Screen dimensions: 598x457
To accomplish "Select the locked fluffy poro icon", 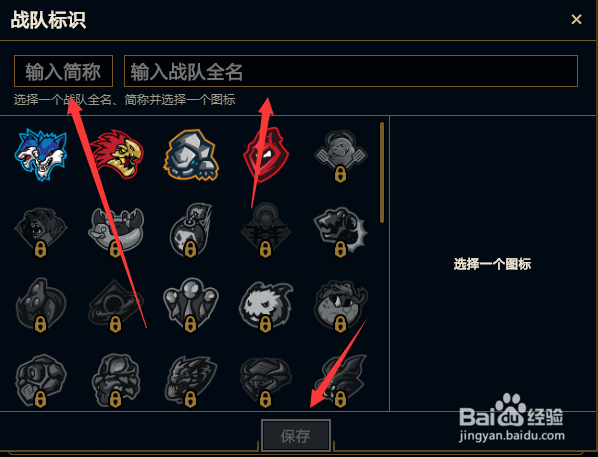I will [266, 306].
